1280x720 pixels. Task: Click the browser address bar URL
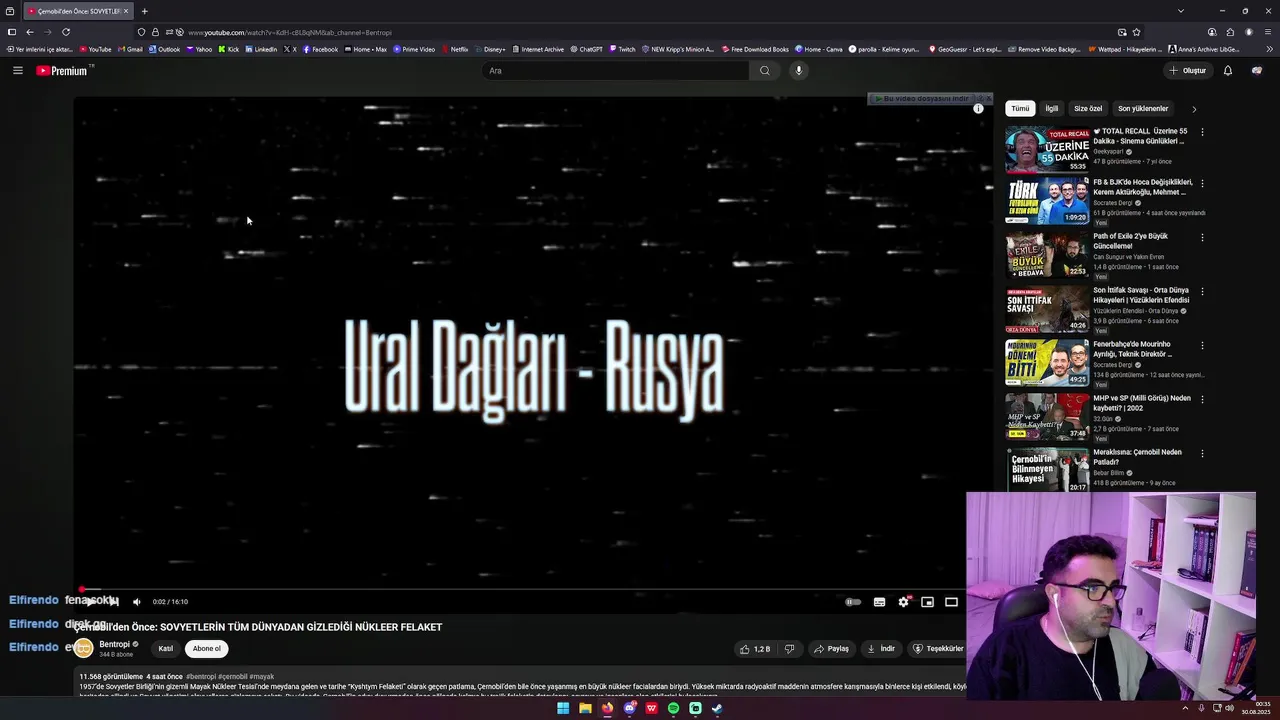pyautogui.click(x=290, y=32)
